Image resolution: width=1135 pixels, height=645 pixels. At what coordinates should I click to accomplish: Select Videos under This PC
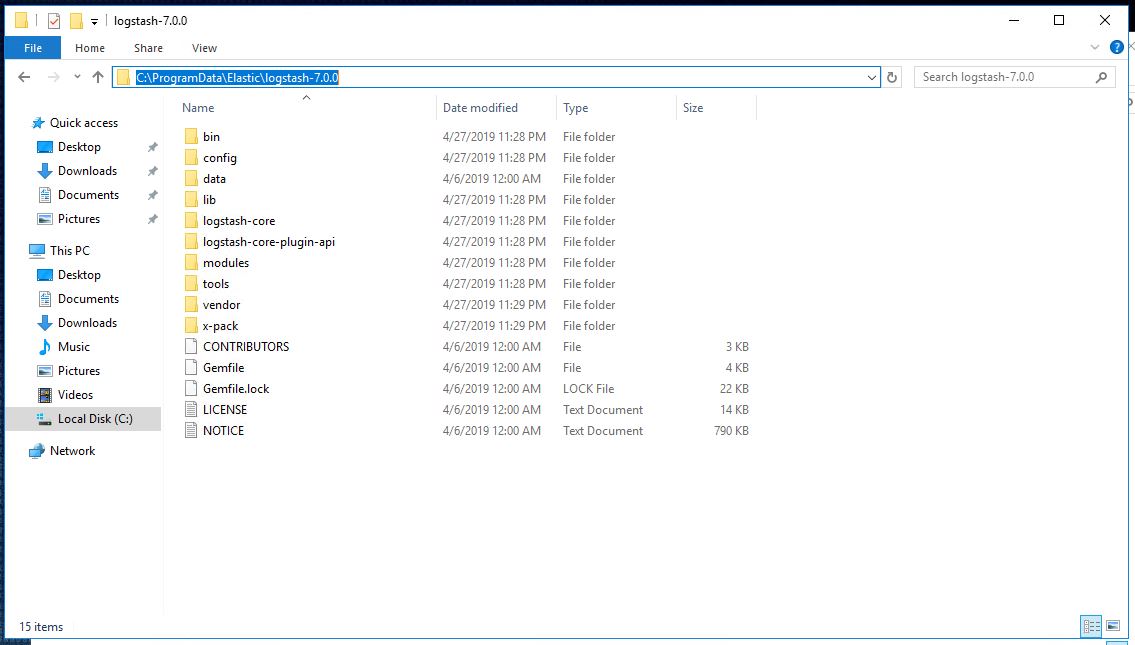point(75,395)
